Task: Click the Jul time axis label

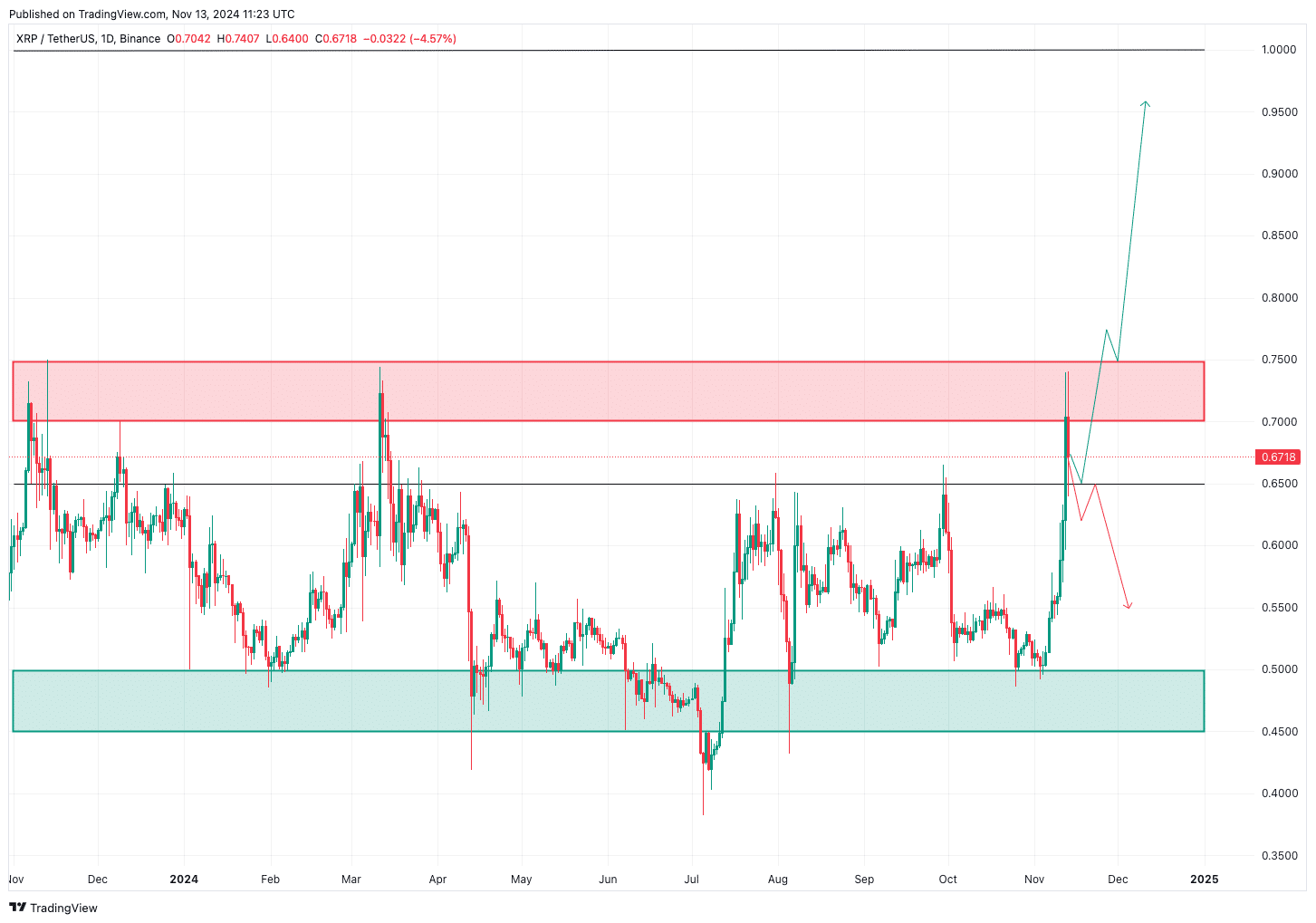Action: [692, 880]
